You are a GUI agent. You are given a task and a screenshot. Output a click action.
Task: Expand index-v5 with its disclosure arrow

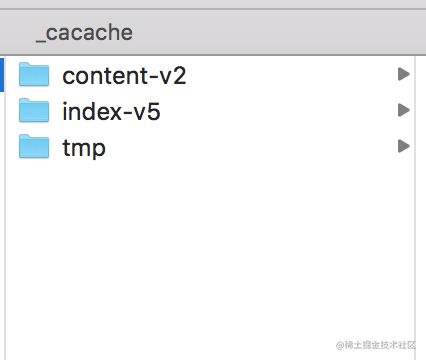[404, 110]
